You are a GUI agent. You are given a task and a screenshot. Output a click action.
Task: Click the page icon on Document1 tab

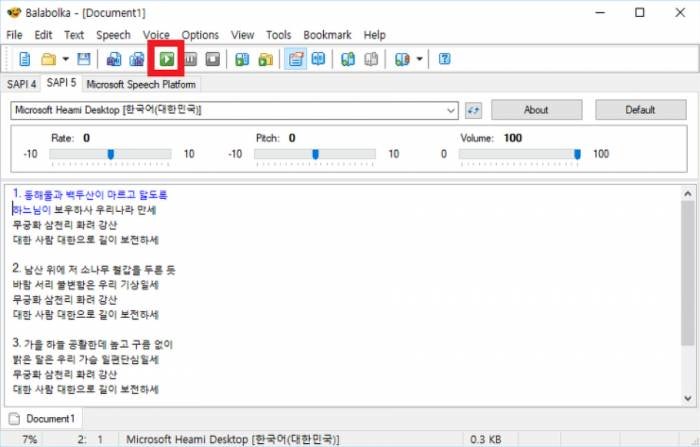(15, 419)
